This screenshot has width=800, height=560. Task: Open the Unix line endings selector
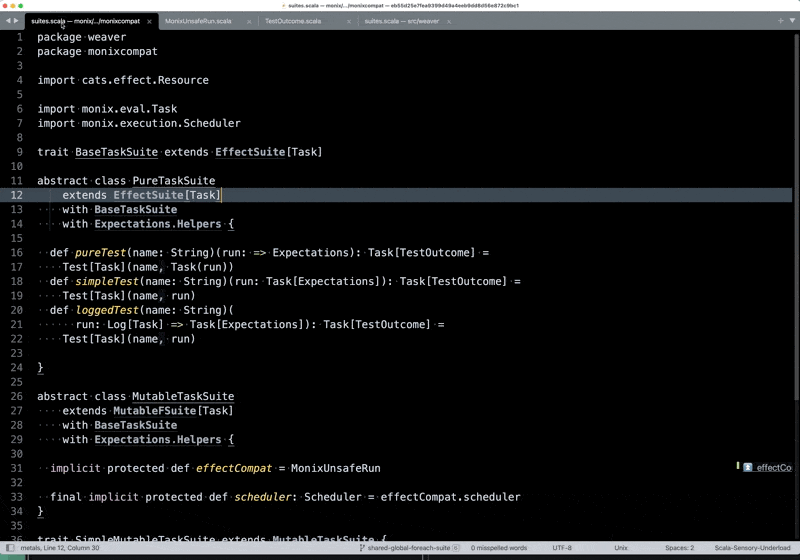click(x=621, y=548)
